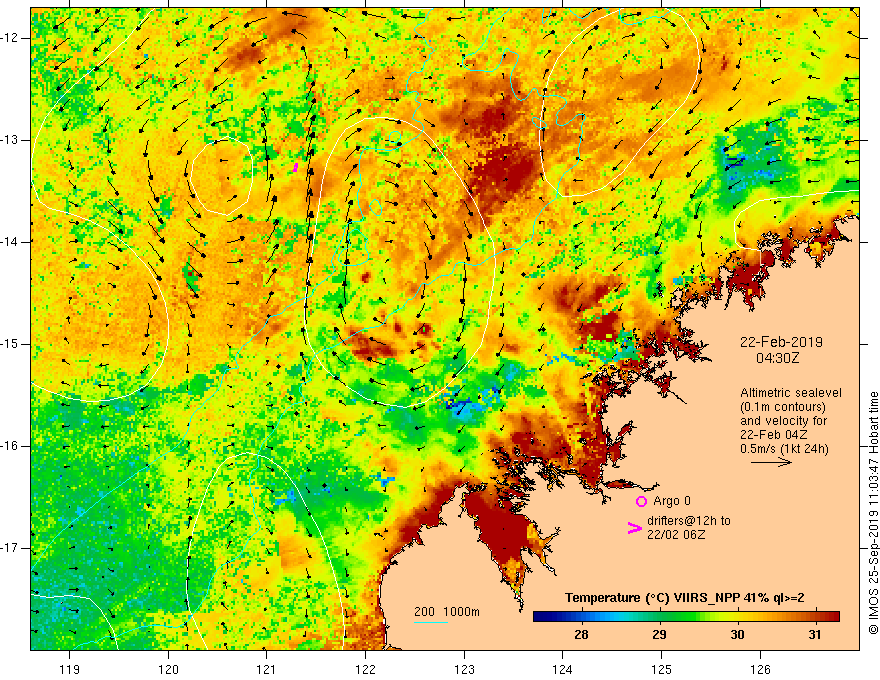The height and width of the screenshot is (680, 880).
Task: Click the colorbar tick label 28
Action: (x=581, y=635)
